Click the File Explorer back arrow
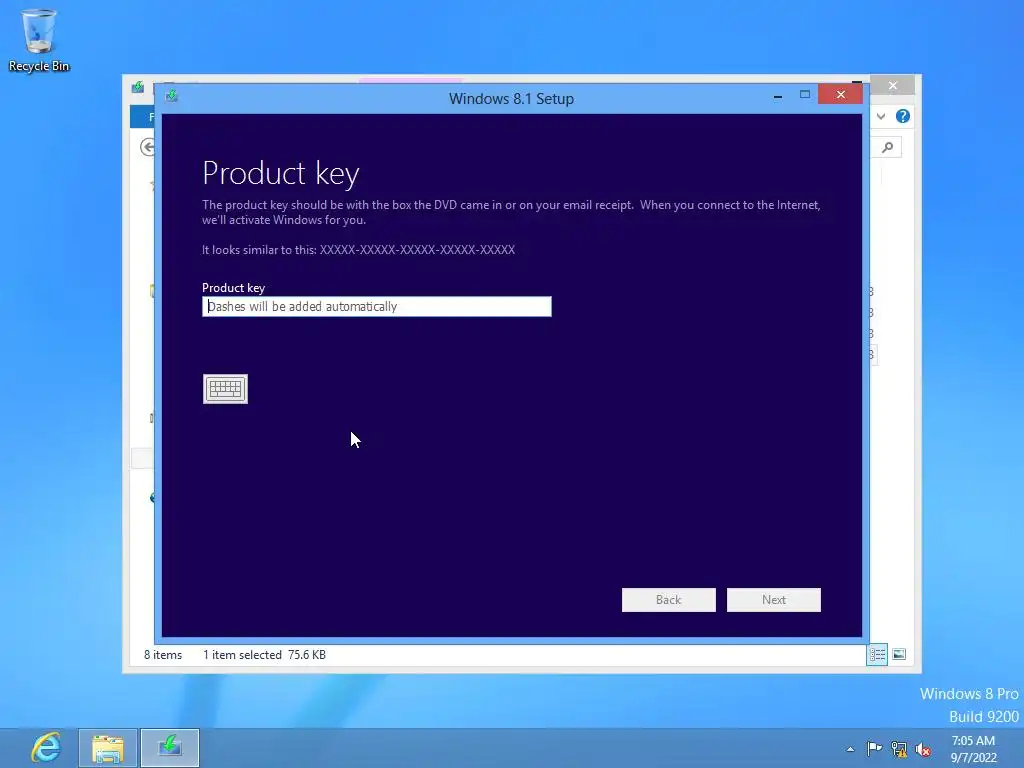Image resolution: width=1024 pixels, height=768 pixels. pyautogui.click(x=147, y=147)
